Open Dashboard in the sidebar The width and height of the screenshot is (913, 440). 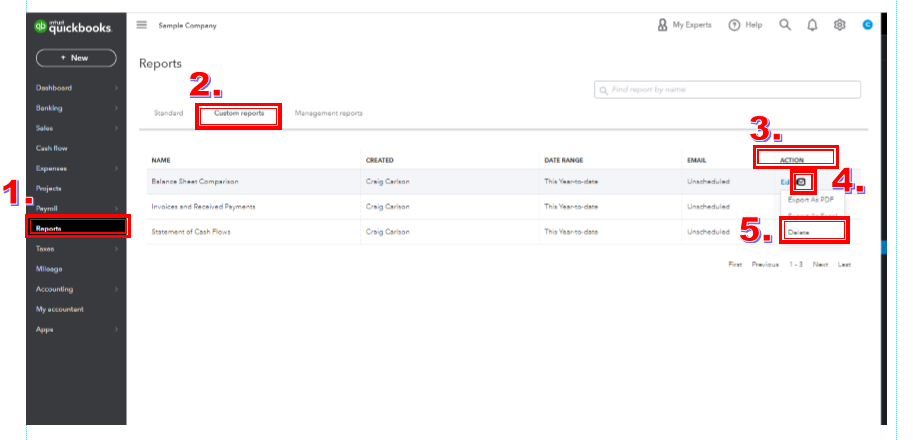point(54,88)
